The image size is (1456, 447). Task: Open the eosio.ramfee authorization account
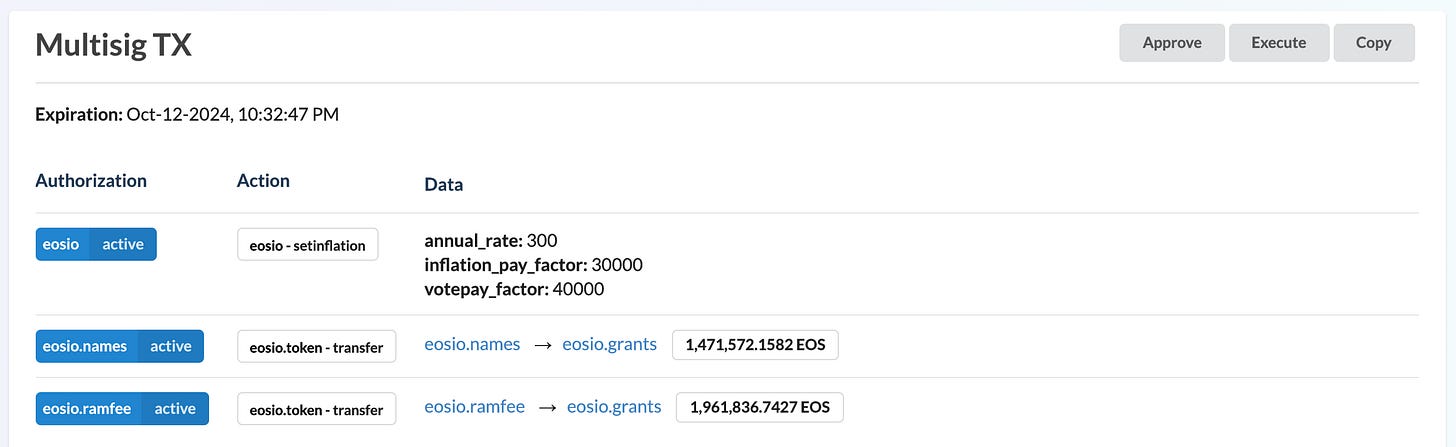tap(88, 408)
